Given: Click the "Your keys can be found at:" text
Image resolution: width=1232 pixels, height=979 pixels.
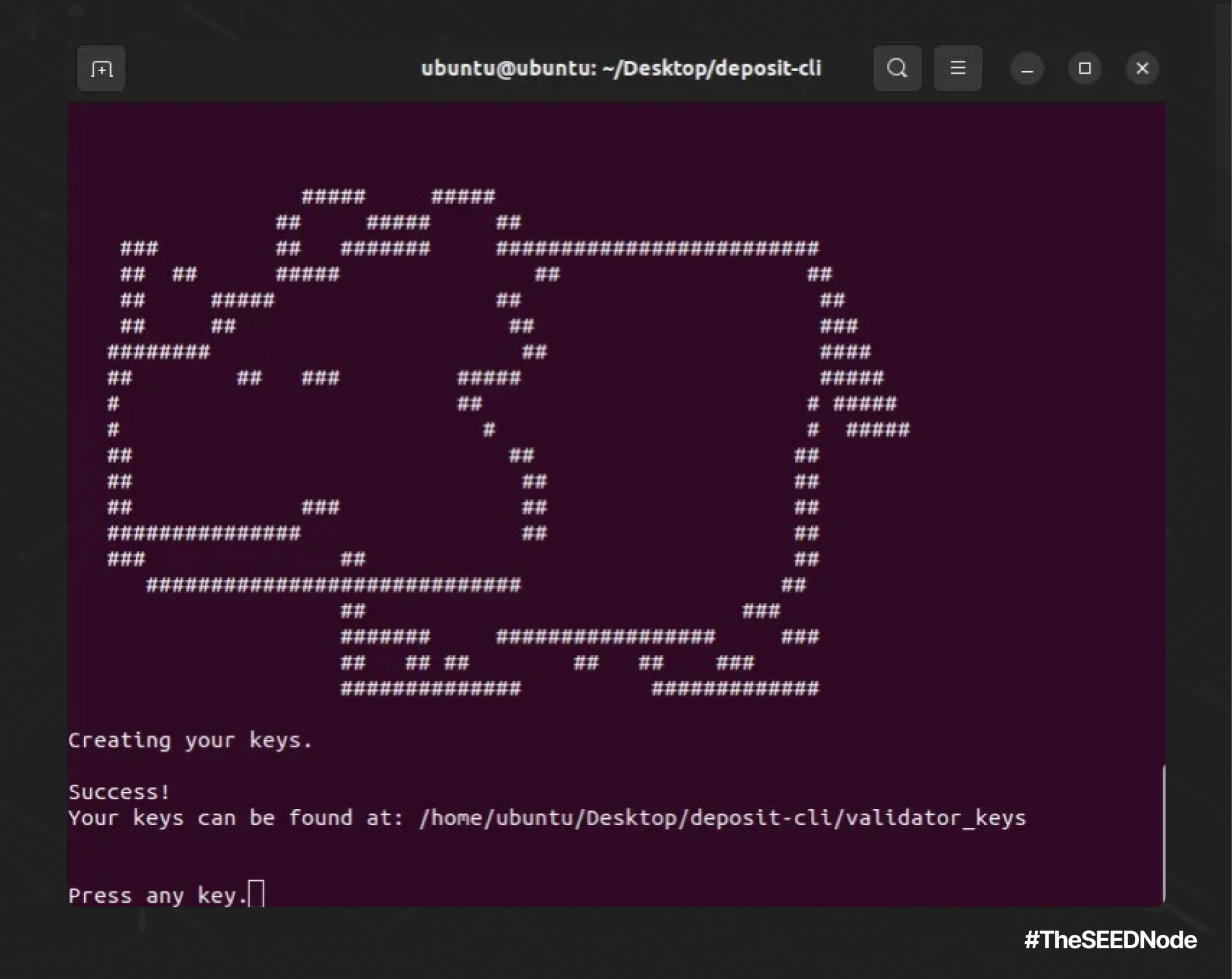Looking at the screenshot, I should click(236, 818).
